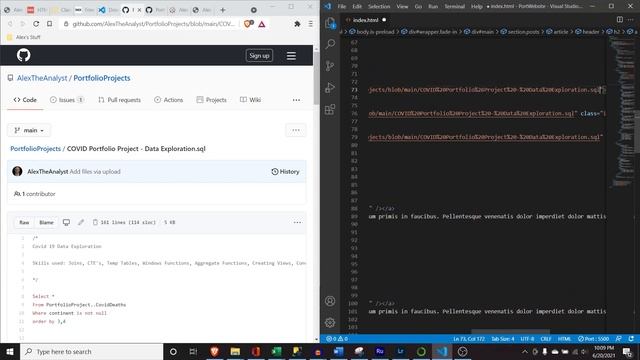The image size is (640, 360).
Task: Click Ln 73, Col 172 status item
Action: coord(469,339)
